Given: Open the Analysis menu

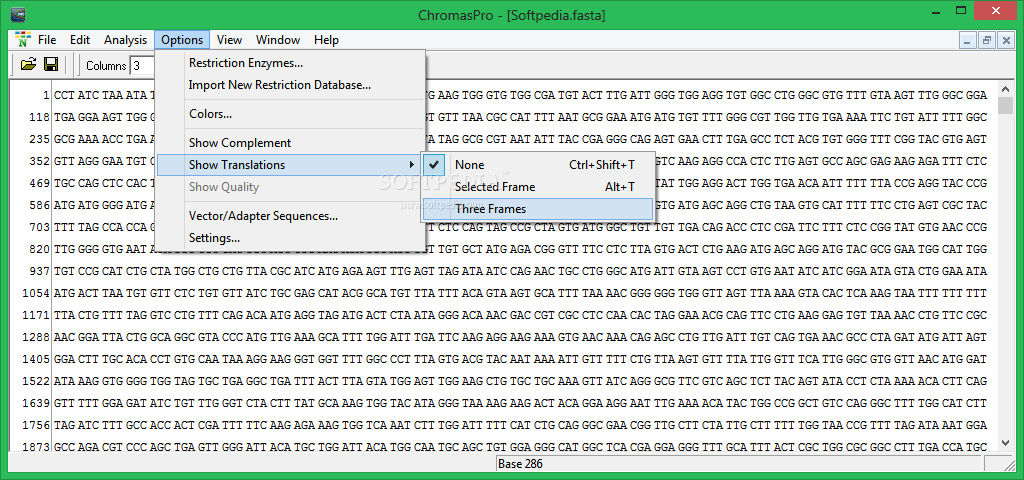Looking at the screenshot, I should click(125, 40).
